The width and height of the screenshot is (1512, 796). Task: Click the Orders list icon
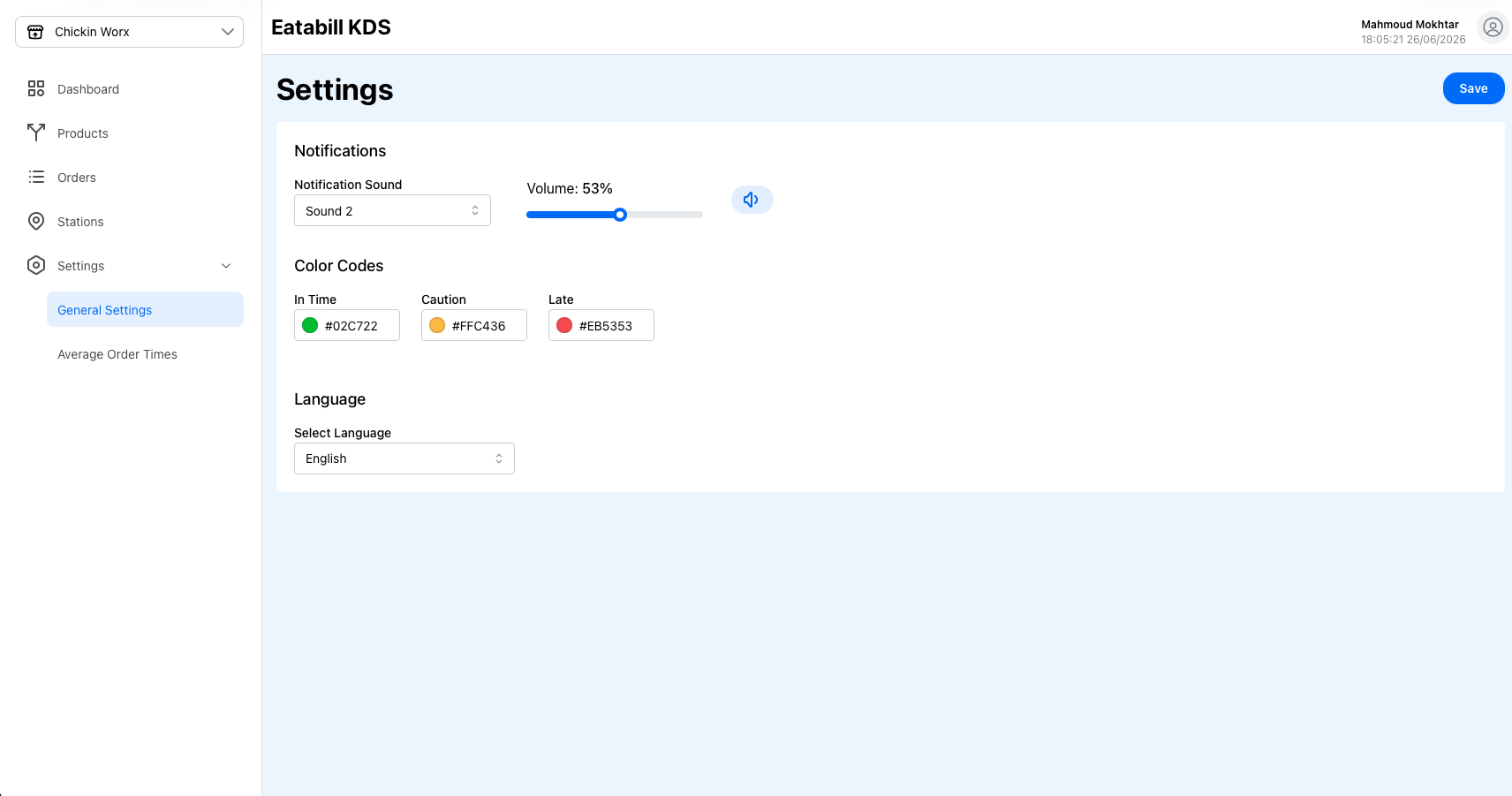36,177
